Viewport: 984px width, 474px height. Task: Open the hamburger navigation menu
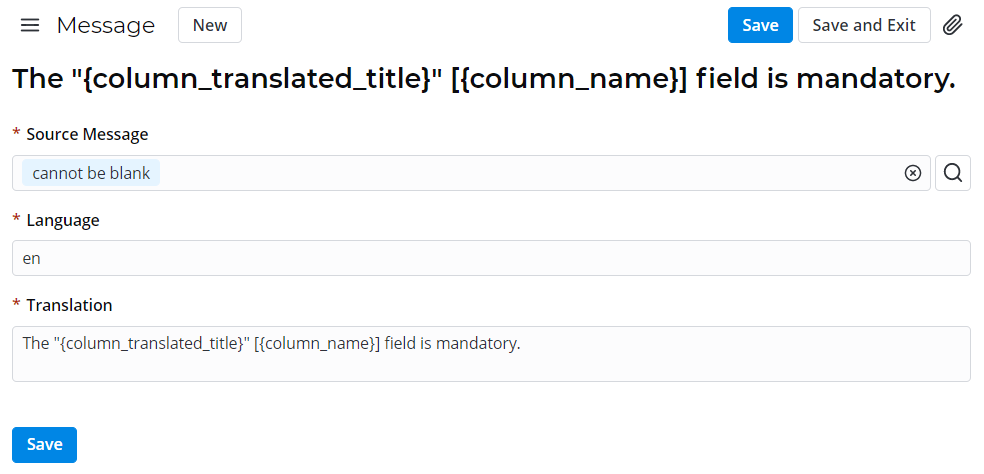click(30, 25)
